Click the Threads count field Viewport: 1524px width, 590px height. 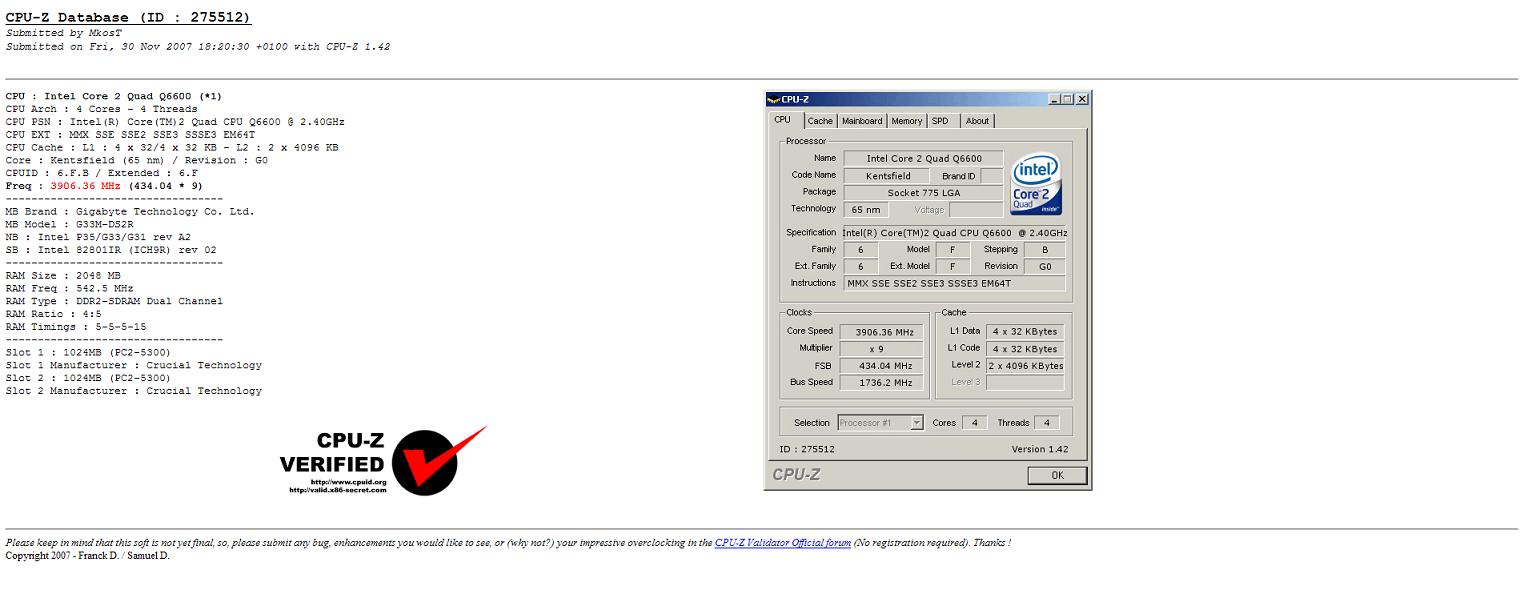[1047, 423]
